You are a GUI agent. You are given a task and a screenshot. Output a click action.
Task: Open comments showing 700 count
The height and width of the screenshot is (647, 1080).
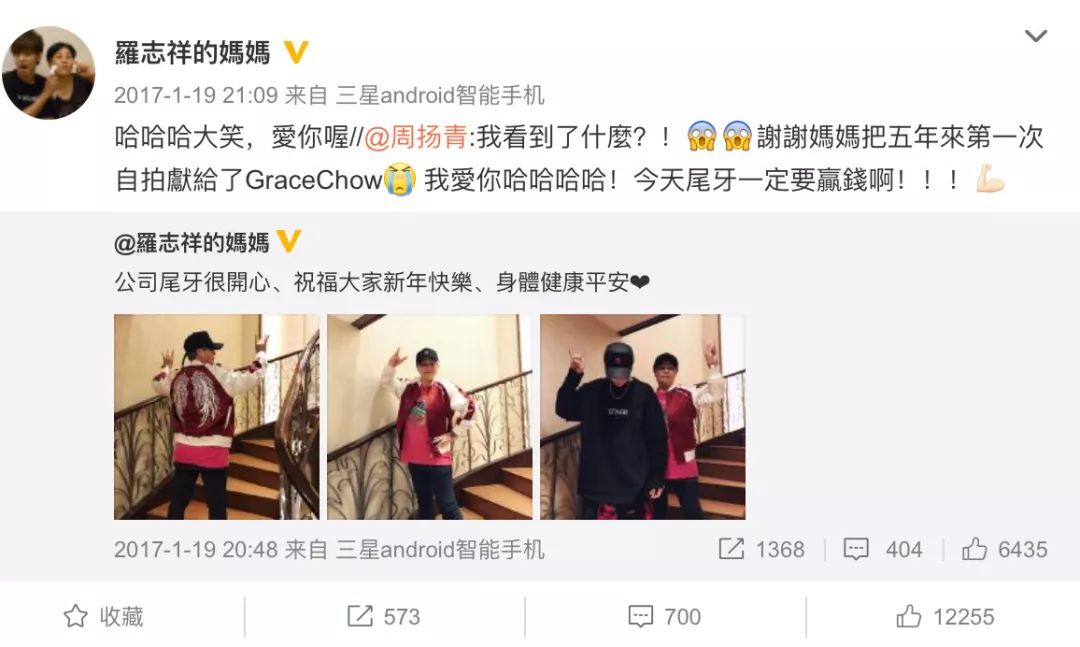[x=665, y=616]
